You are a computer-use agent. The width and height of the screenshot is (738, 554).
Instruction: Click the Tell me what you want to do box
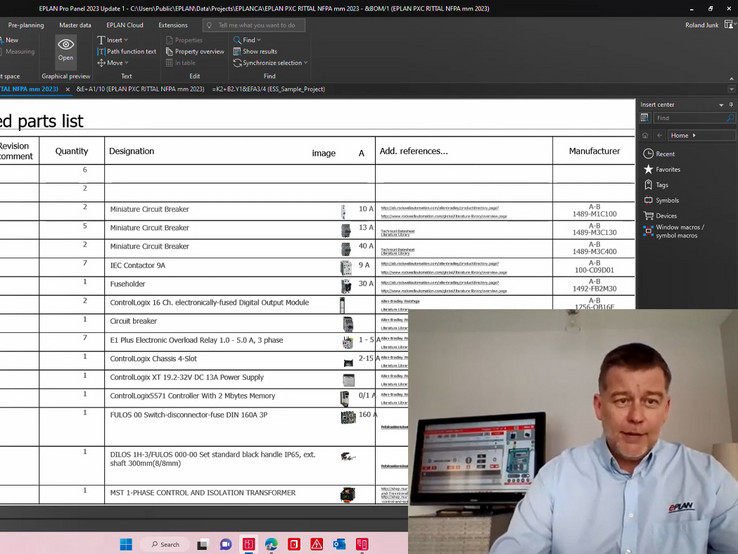coord(254,25)
